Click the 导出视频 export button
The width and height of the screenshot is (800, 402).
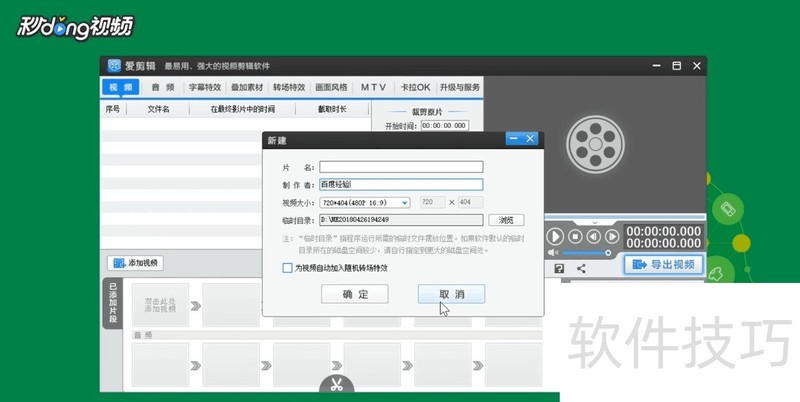click(664, 265)
